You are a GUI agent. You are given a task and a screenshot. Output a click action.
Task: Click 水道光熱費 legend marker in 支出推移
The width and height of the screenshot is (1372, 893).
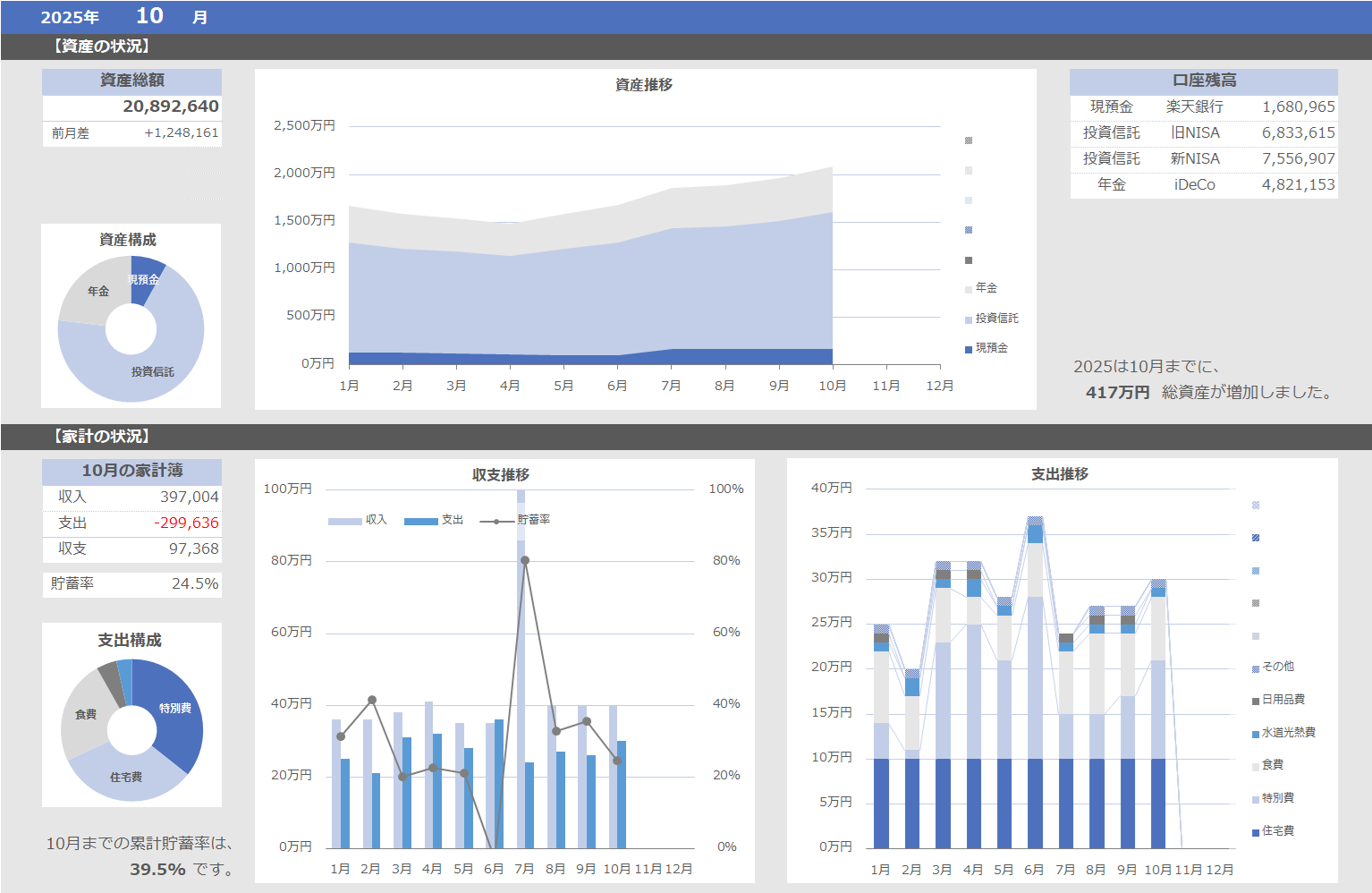[1256, 734]
